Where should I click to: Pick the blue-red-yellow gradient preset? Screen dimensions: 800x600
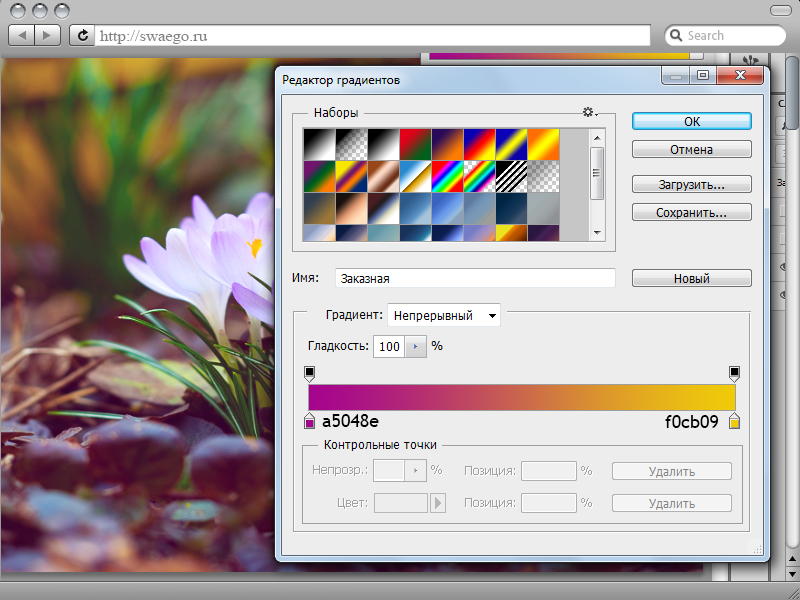[x=480, y=145]
